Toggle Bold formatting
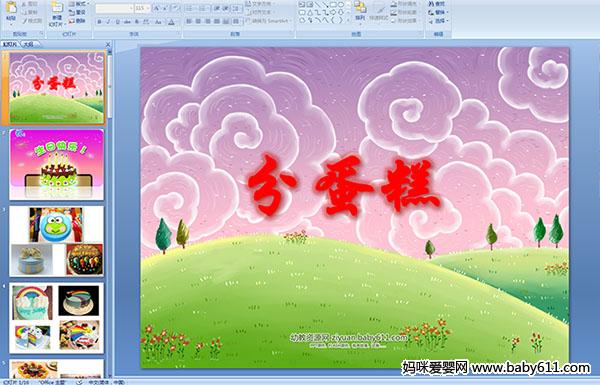The height and width of the screenshot is (385, 600). [x=99, y=22]
